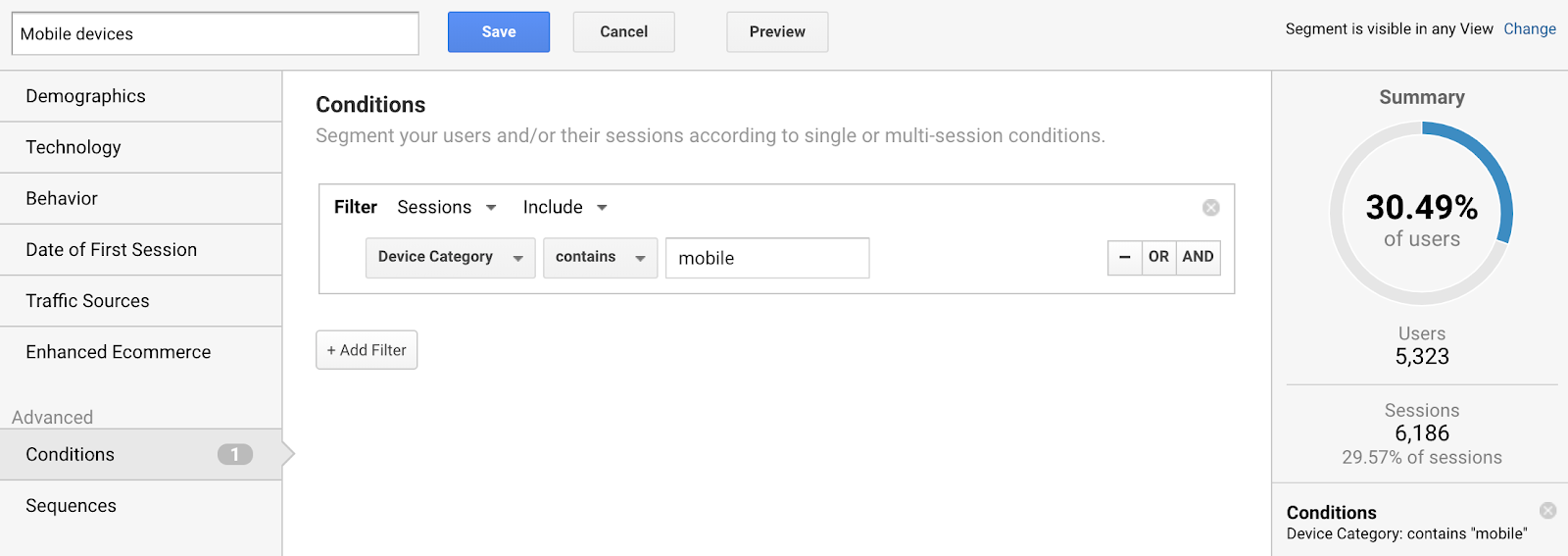This screenshot has height=556, width=1568.
Task: Open the Sessions scope dropdown
Action: [447, 207]
